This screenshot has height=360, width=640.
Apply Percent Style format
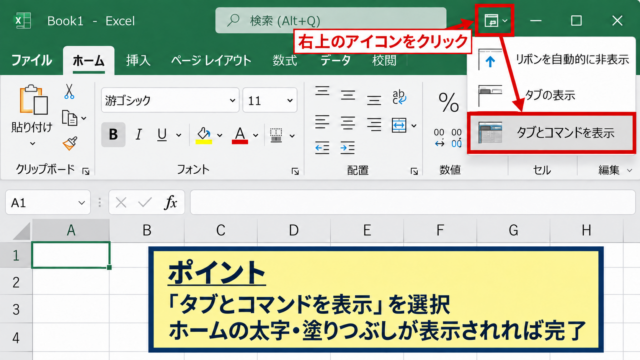tap(449, 102)
